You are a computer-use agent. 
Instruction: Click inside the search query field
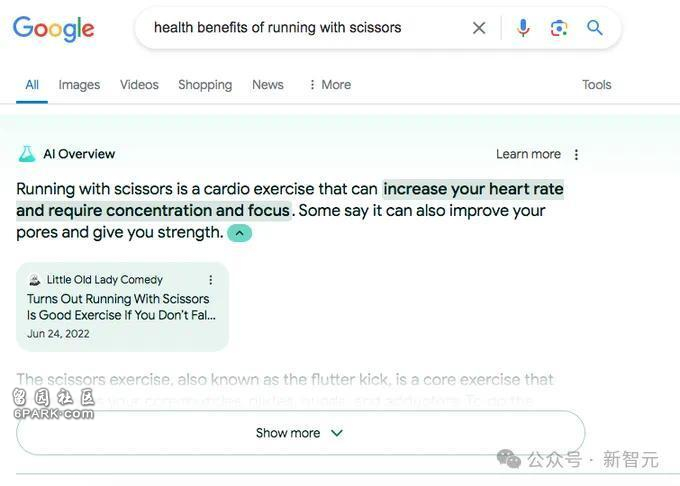(304, 28)
